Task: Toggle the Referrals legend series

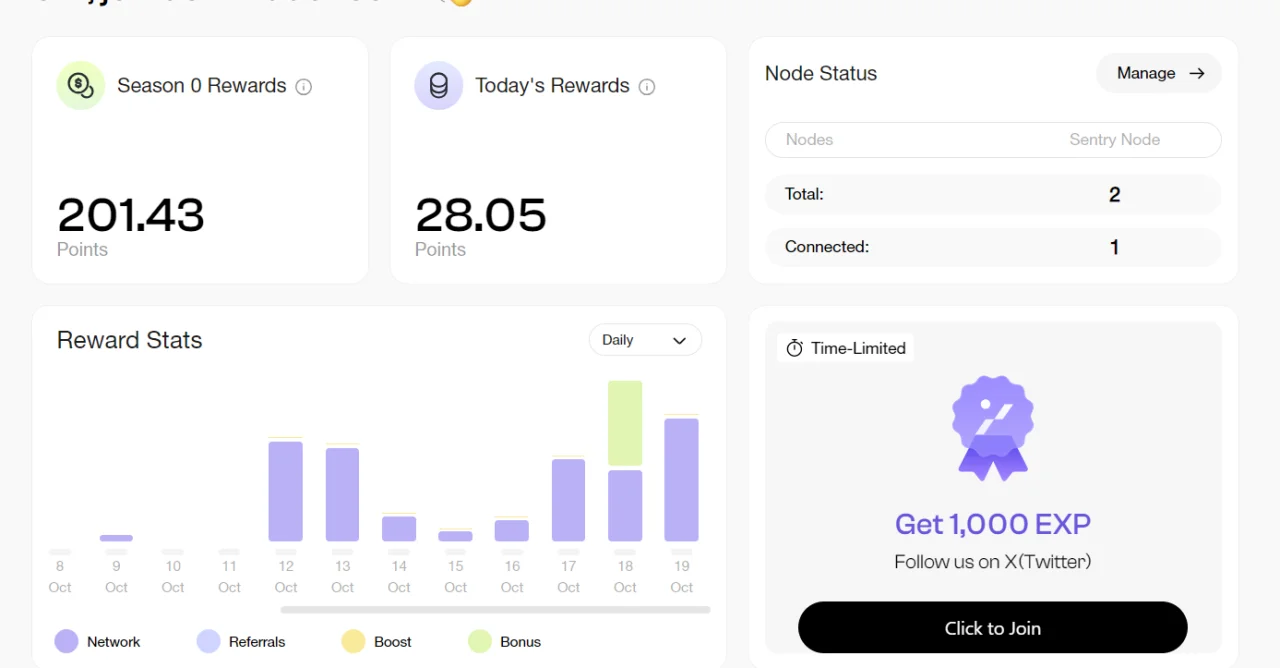Action: (x=241, y=642)
